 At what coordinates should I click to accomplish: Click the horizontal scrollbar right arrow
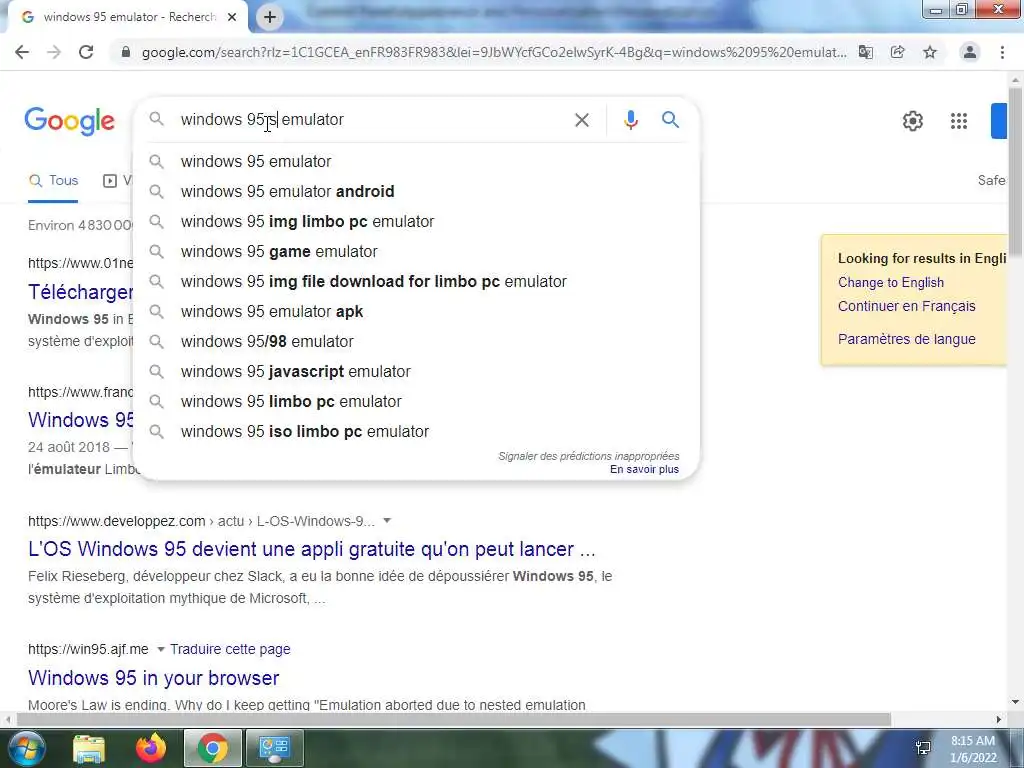[x=999, y=720]
